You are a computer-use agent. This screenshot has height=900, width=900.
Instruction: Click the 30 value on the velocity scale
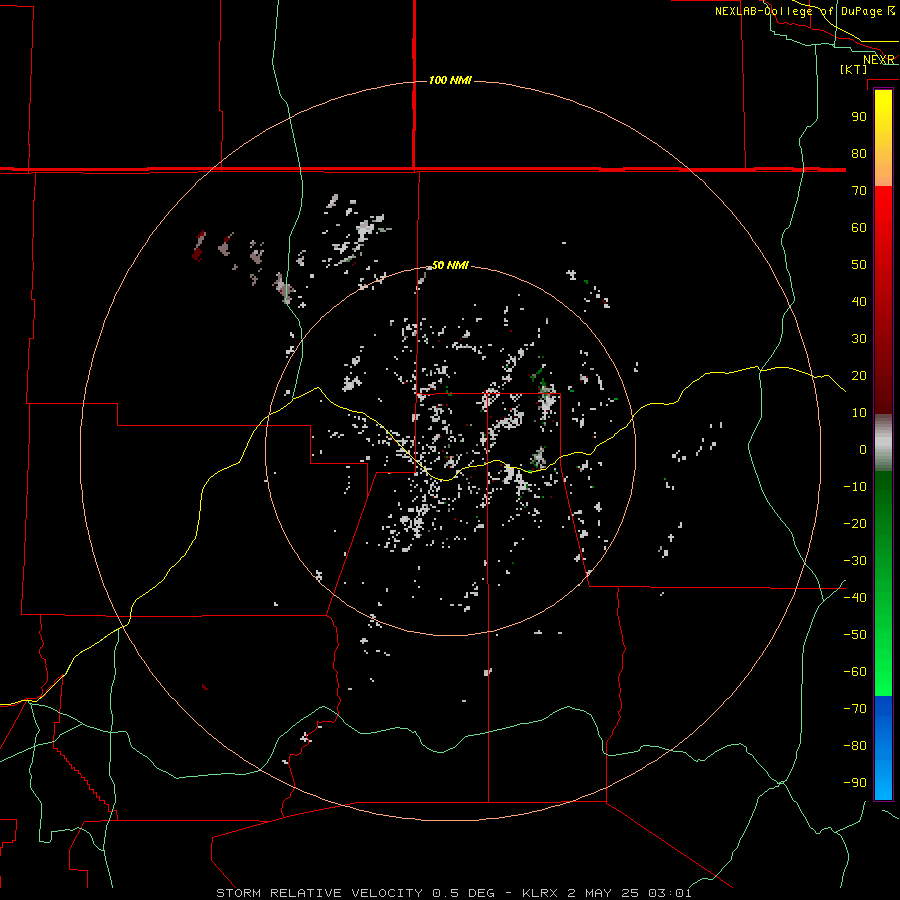(x=859, y=339)
